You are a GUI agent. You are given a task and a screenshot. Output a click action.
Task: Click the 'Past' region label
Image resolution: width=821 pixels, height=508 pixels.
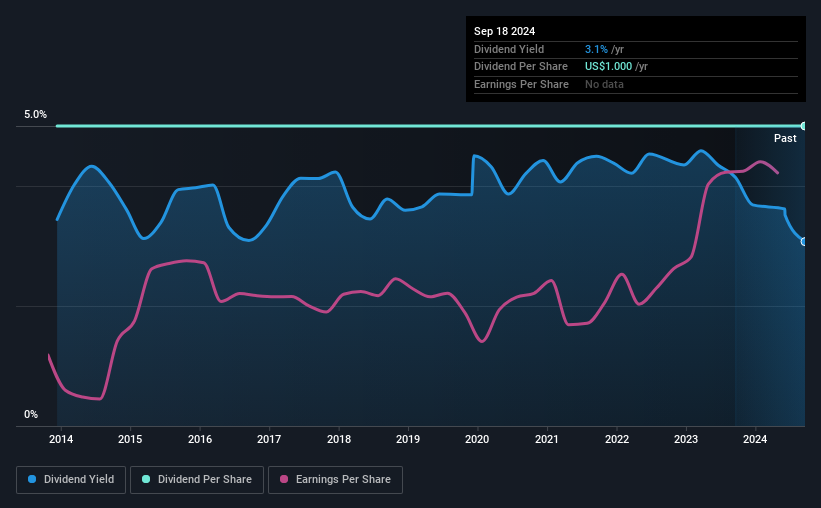(x=785, y=138)
